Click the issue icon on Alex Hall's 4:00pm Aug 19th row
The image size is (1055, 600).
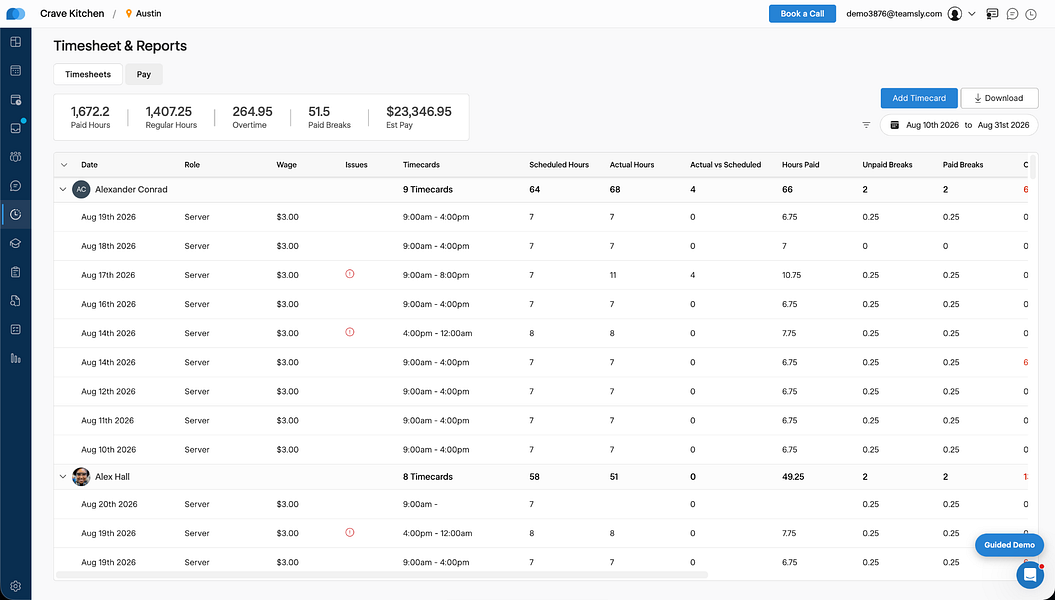349,532
